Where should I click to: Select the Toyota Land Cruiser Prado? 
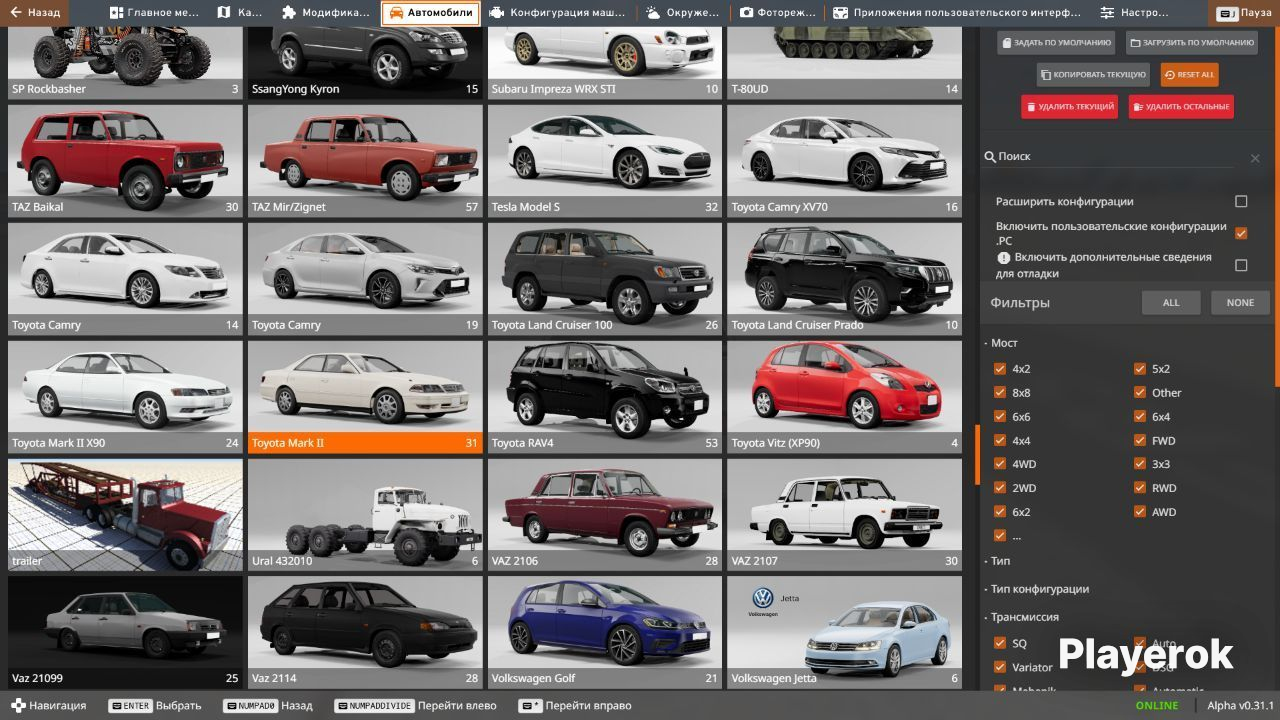point(844,278)
